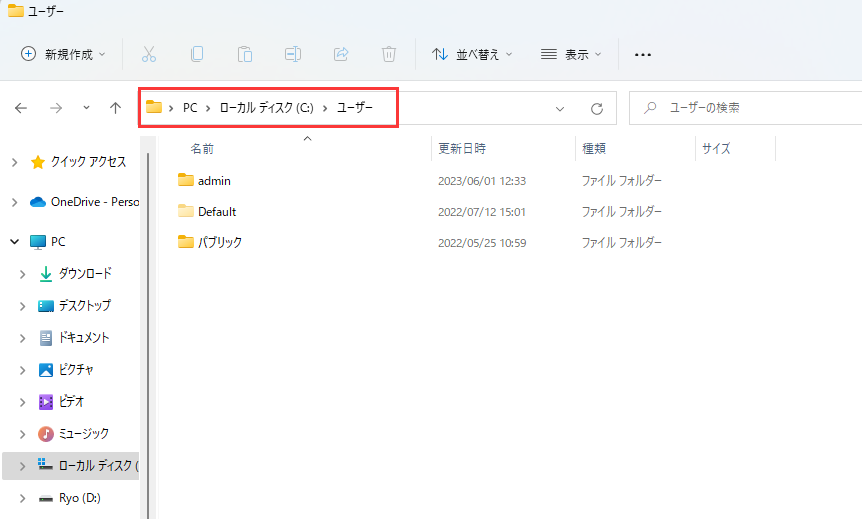Click the ピクチャ pictures icon
The width and height of the screenshot is (862, 519).
click(x=46, y=369)
